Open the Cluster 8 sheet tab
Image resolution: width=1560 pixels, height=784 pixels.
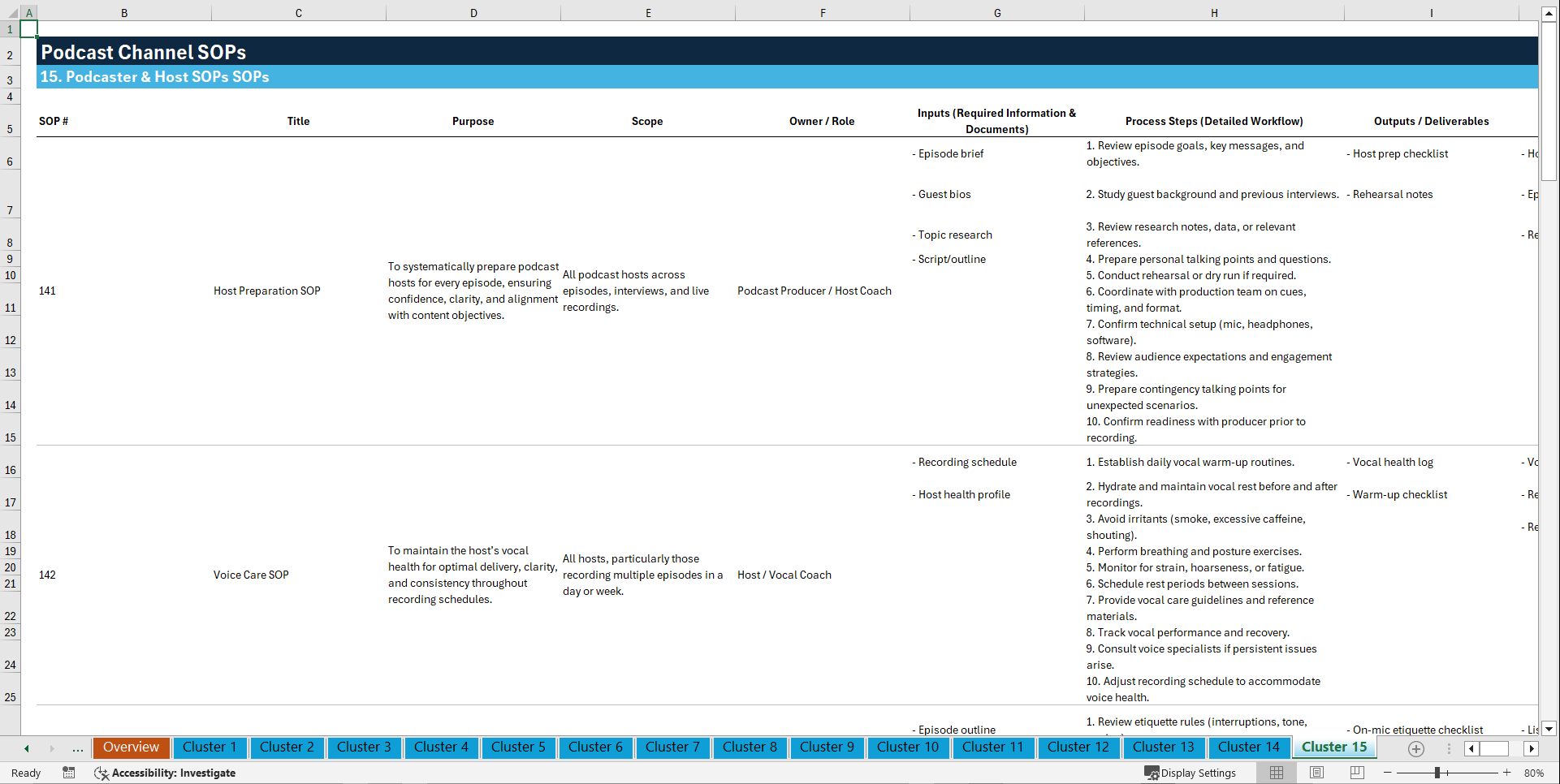point(750,747)
